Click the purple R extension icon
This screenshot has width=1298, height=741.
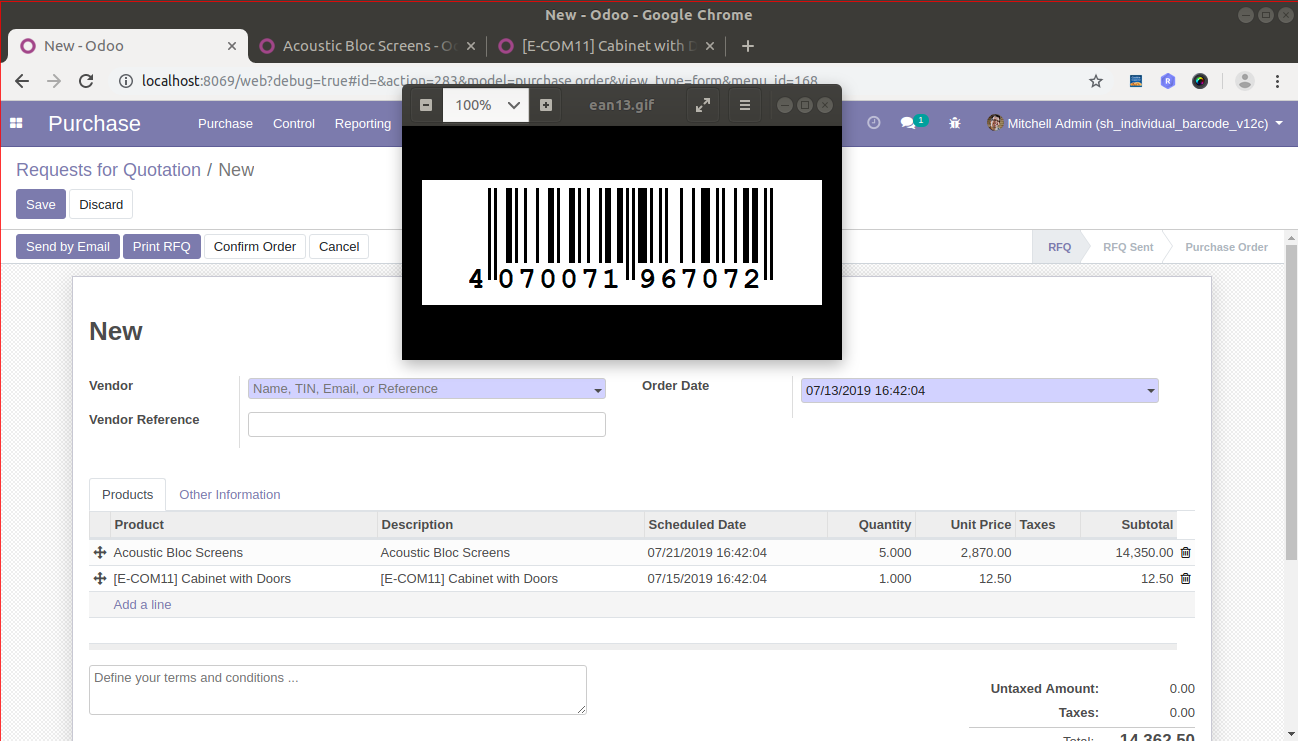[1168, 81]
